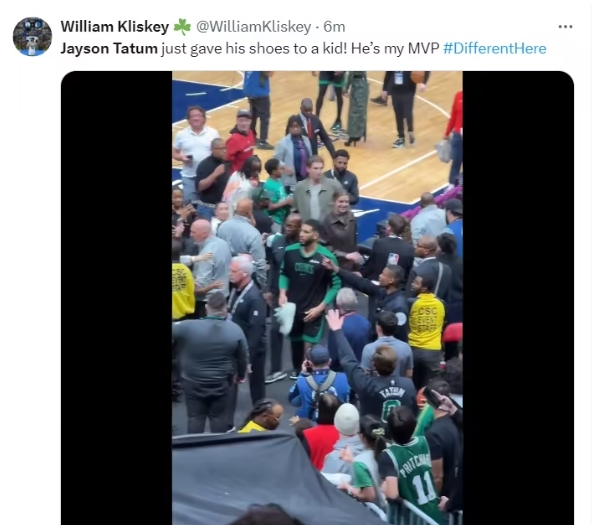This screenshot has width=597, height=525.
Task: Click William Kliskey's round profile avatar
Action: click(x=32, y=37)
